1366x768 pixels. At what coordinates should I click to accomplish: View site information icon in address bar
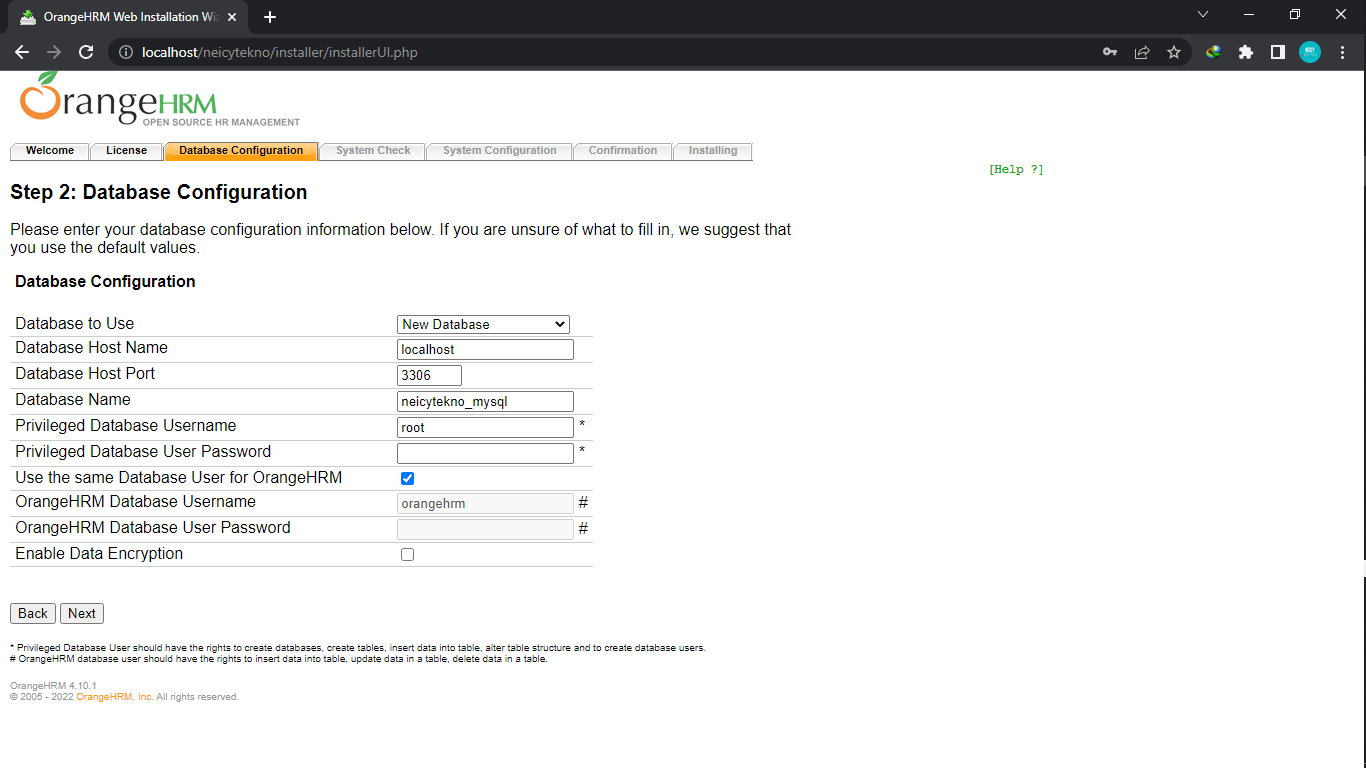click(x=126, y=52)
